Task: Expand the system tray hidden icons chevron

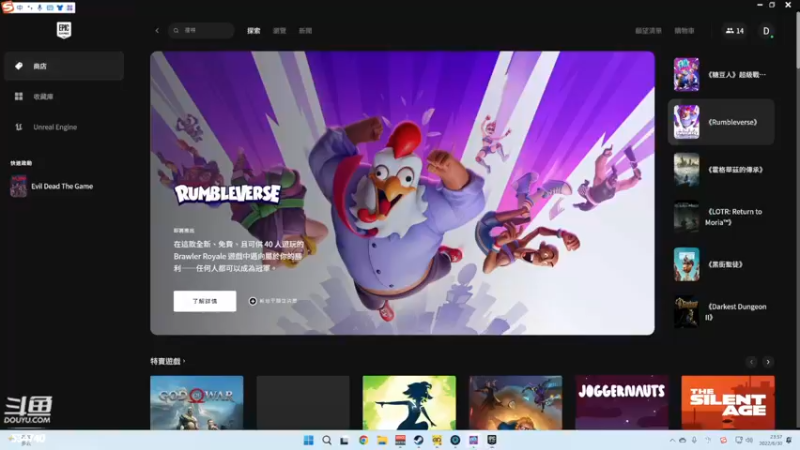Action: pos(672,440)
